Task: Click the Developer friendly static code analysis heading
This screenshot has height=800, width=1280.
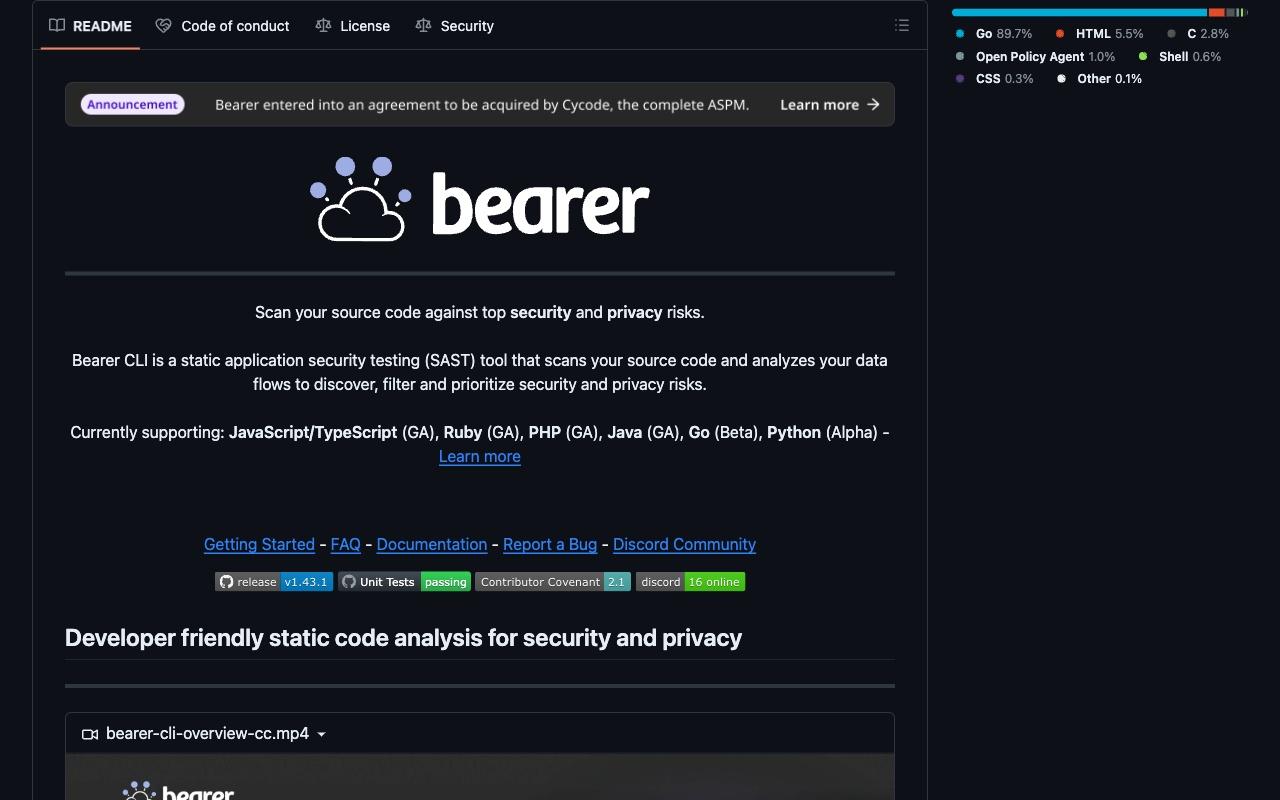Action: [x=403, y=638]
